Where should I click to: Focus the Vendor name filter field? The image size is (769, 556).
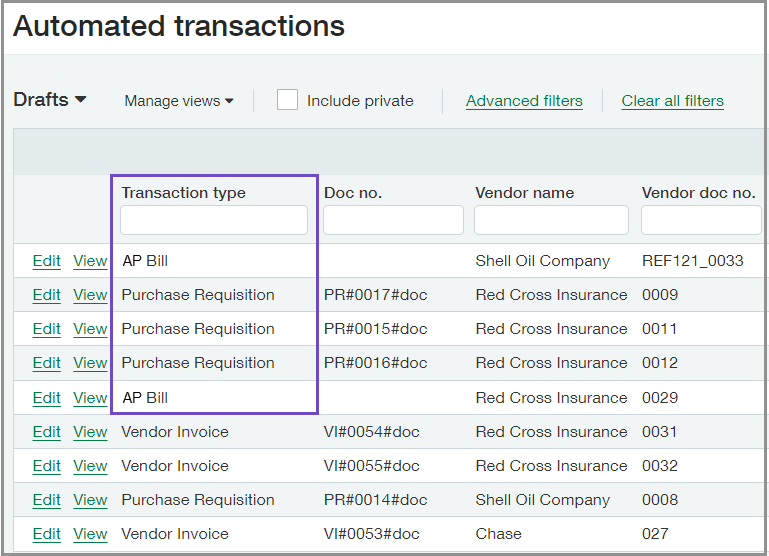point(551,220)
